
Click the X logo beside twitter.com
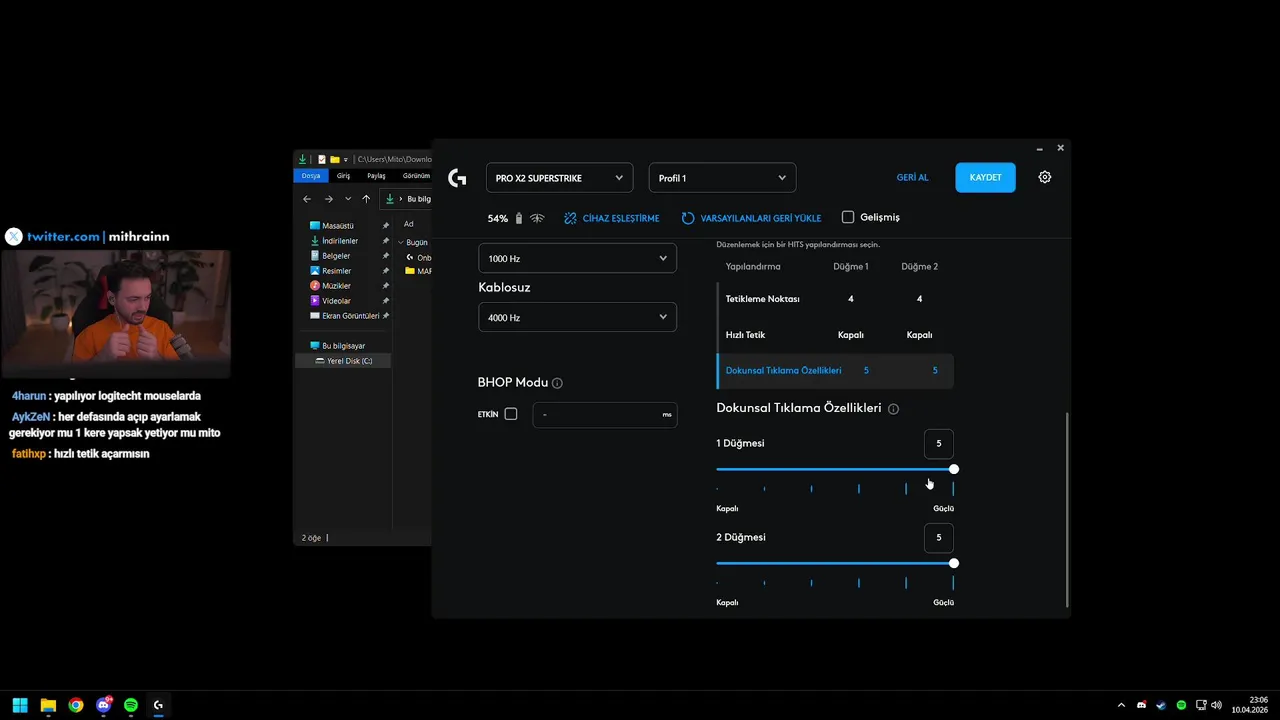pyautogui.click(x=14, y=237)
